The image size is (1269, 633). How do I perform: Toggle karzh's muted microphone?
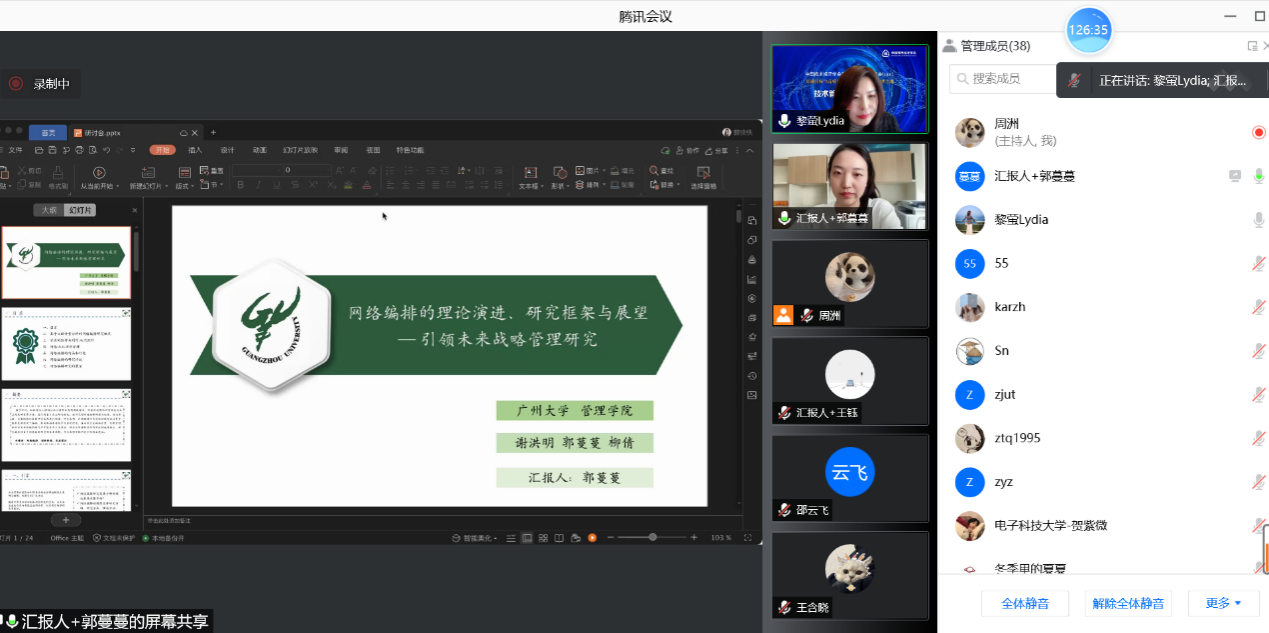tap(1258, 307)
